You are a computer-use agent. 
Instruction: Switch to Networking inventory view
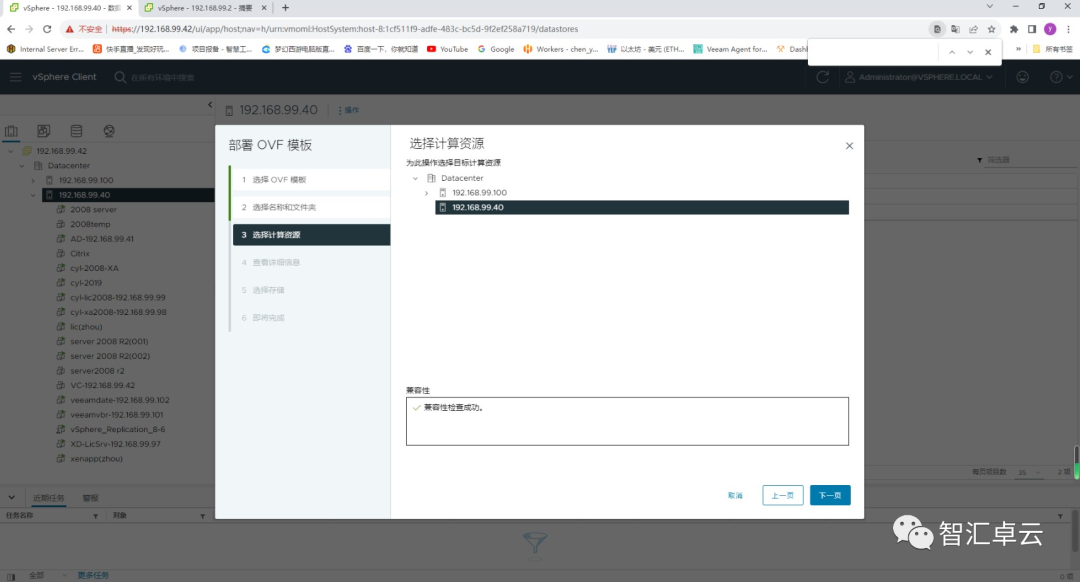point(109,131)
